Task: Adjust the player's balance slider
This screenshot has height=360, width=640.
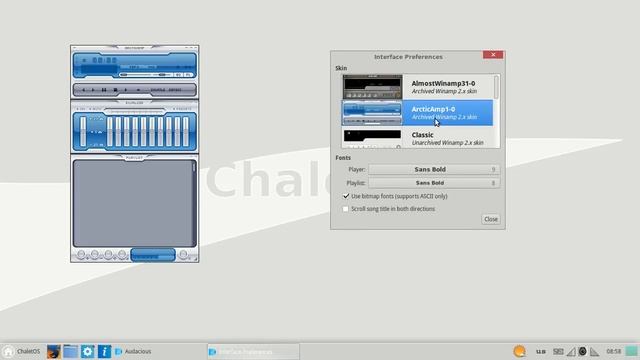Action: 162,75
